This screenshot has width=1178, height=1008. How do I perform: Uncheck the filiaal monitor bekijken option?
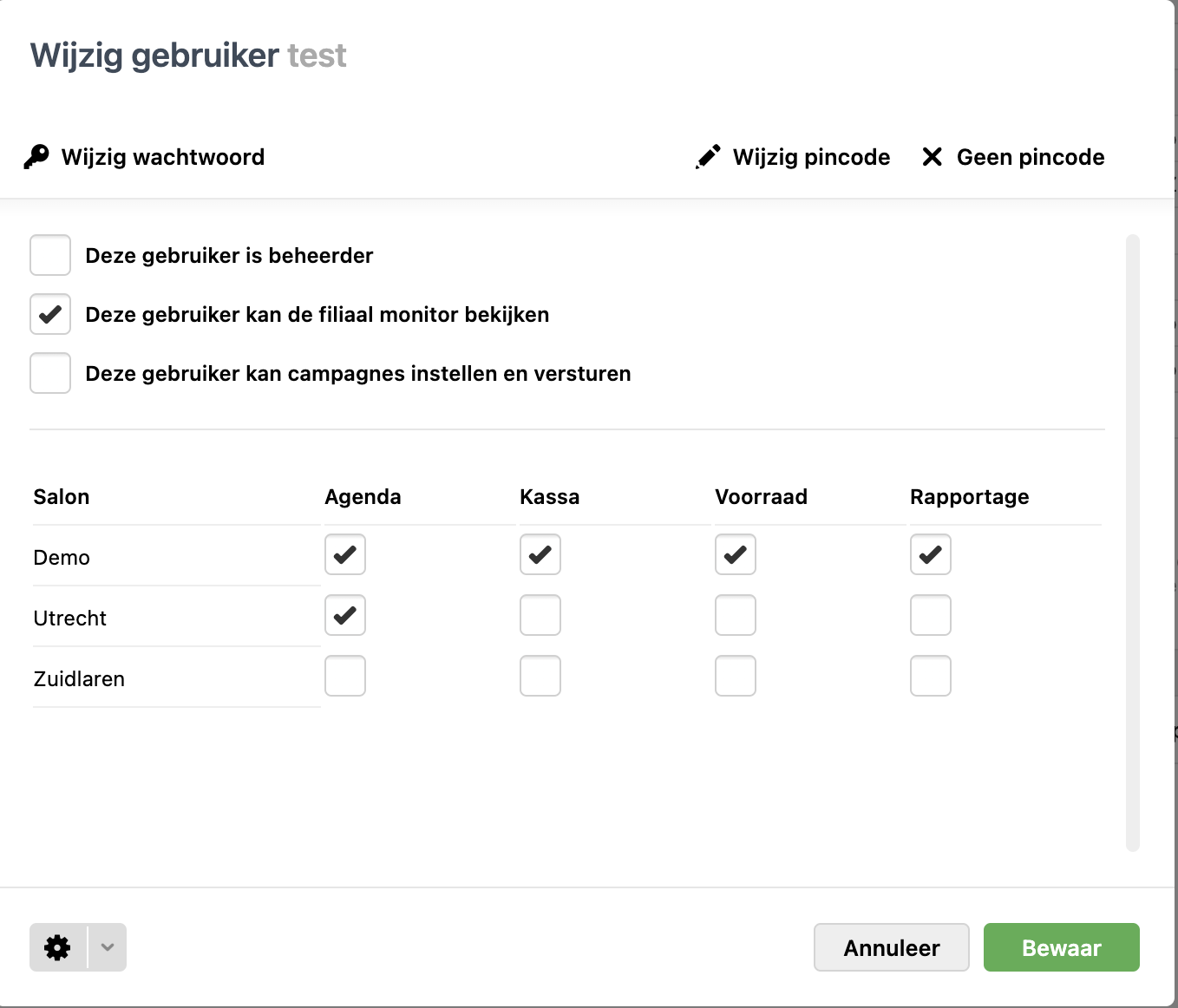[50, 314]
